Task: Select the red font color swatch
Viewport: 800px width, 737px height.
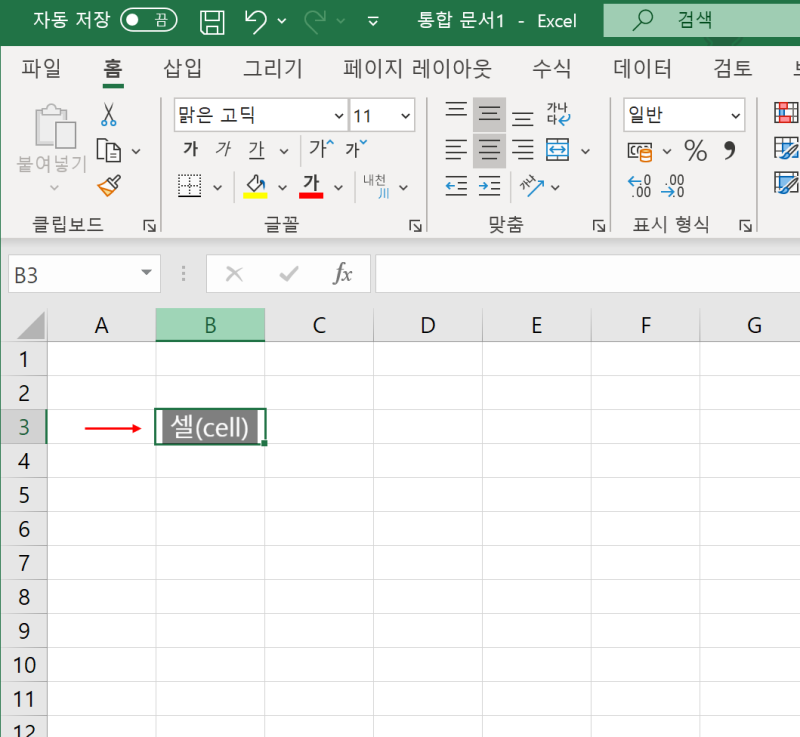Action: (x=313, y=196)
